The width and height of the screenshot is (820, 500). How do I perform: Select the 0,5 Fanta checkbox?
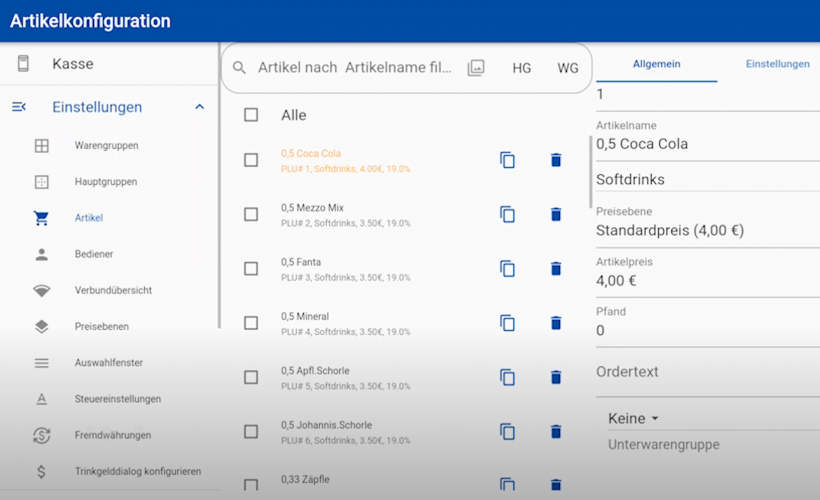[x=251, y=268]
